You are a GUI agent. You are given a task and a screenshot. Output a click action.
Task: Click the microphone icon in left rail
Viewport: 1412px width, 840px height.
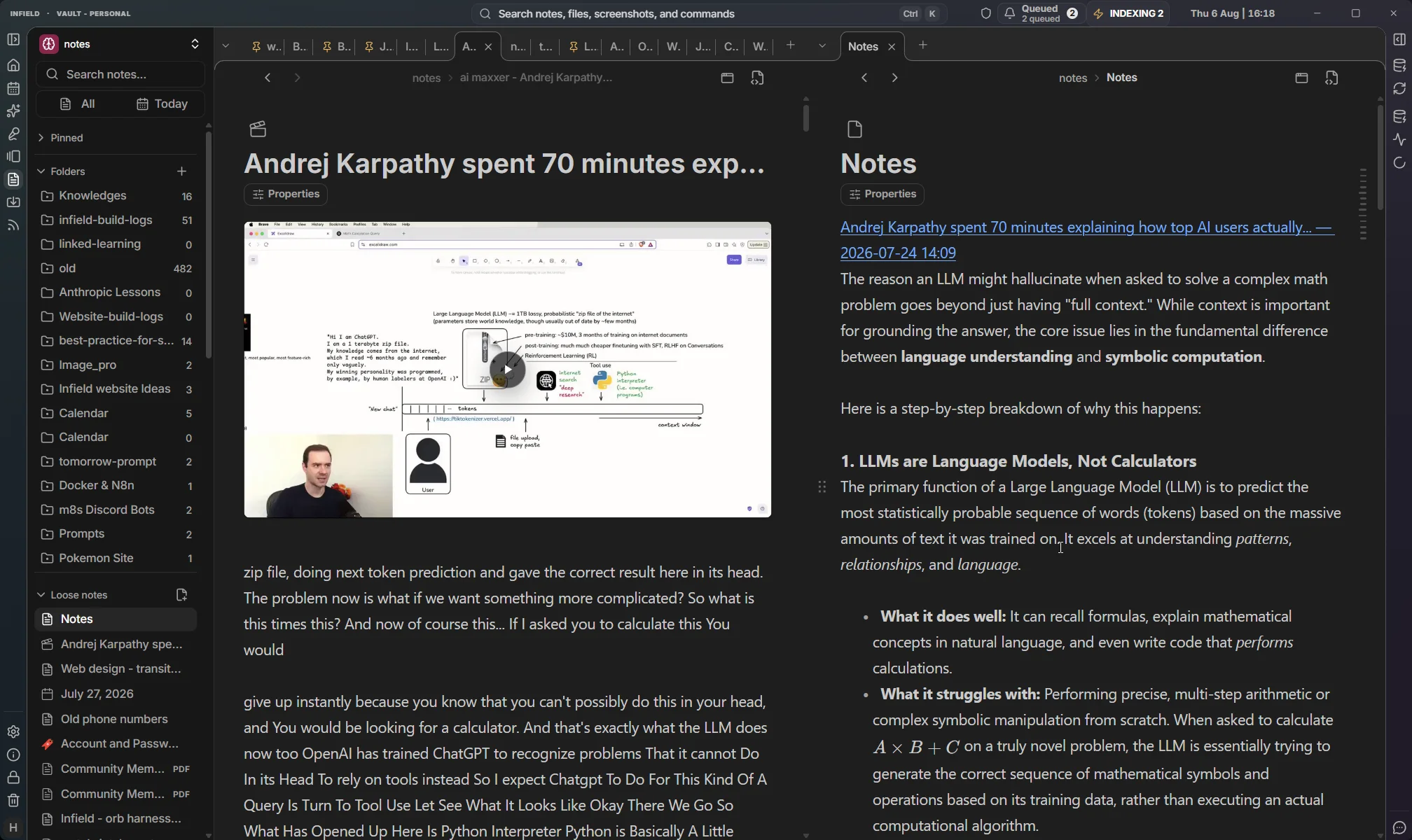[x=13, y=134]
